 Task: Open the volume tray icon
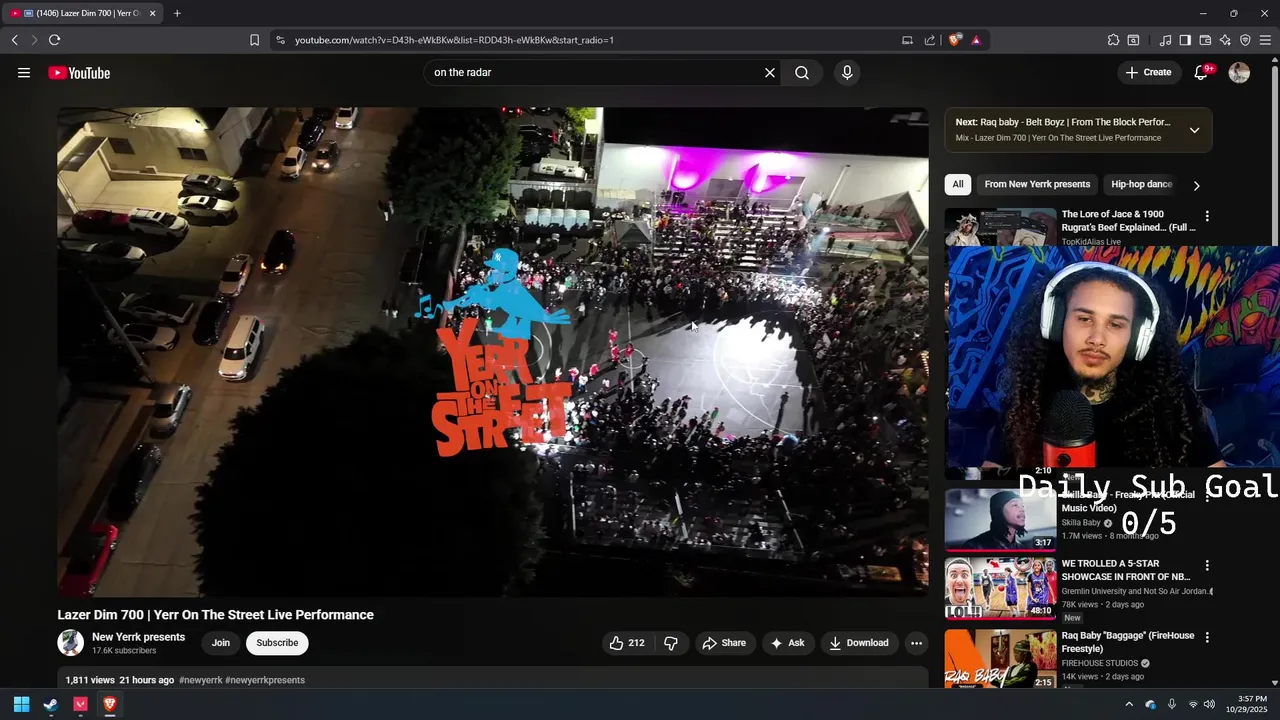tap(1209, 704)
